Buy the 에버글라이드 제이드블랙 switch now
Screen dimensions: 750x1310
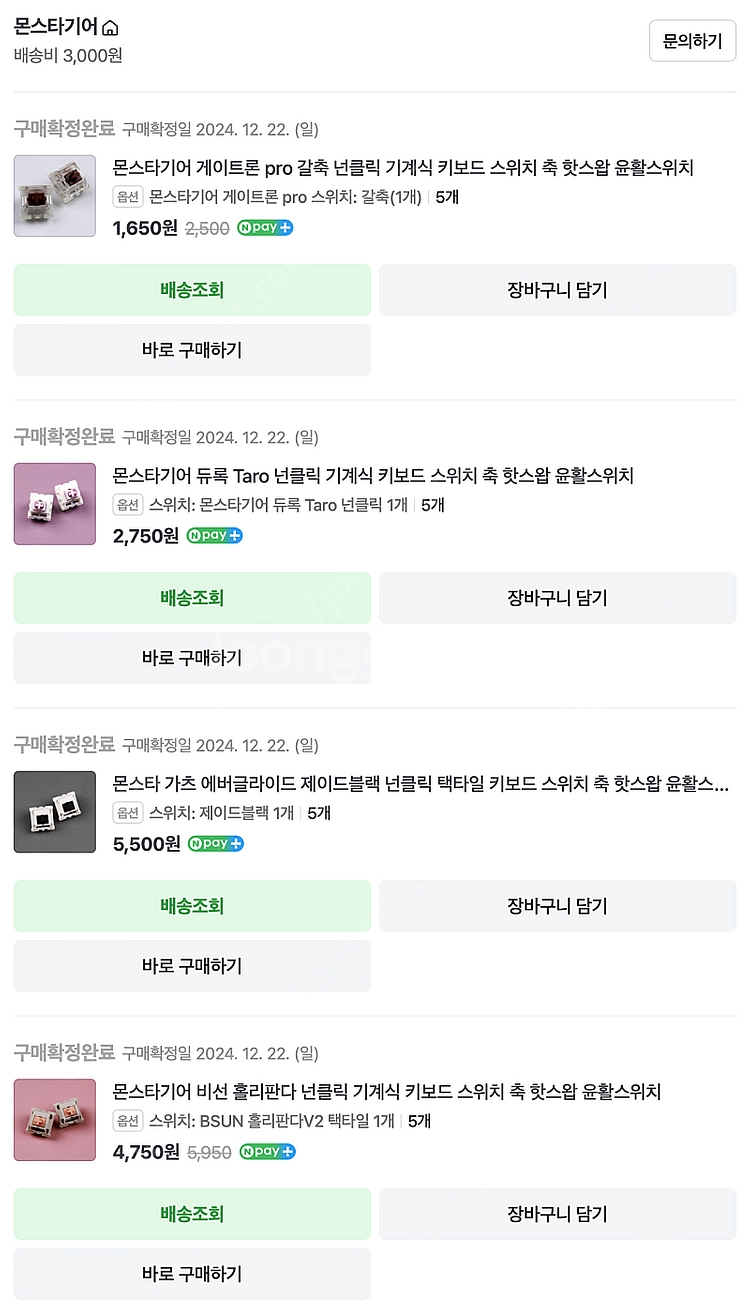pos(192,966)
